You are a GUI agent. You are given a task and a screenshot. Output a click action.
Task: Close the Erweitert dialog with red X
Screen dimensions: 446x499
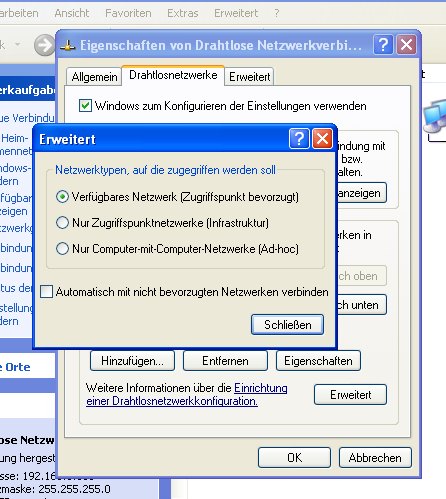[322, 138]
